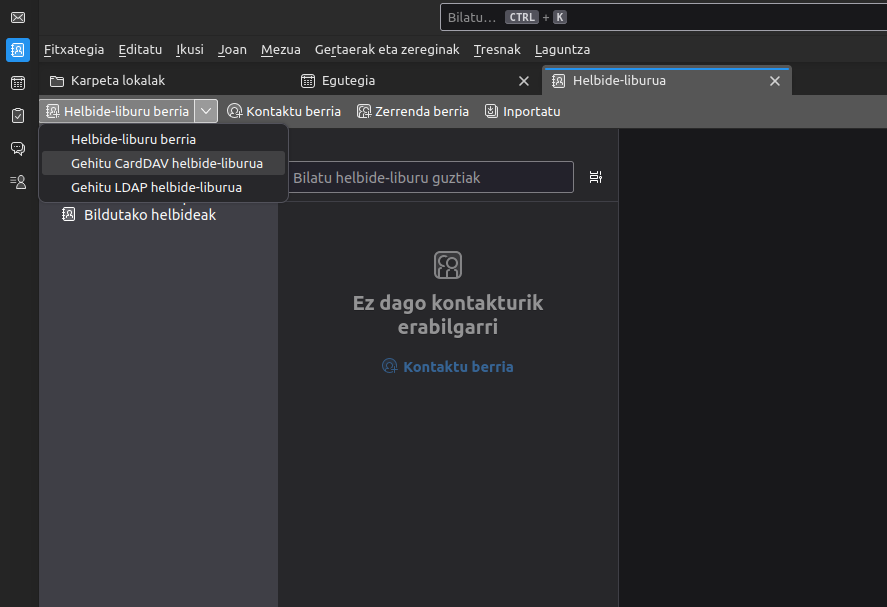Open the Tasks sidebar icon

(18, 116)
